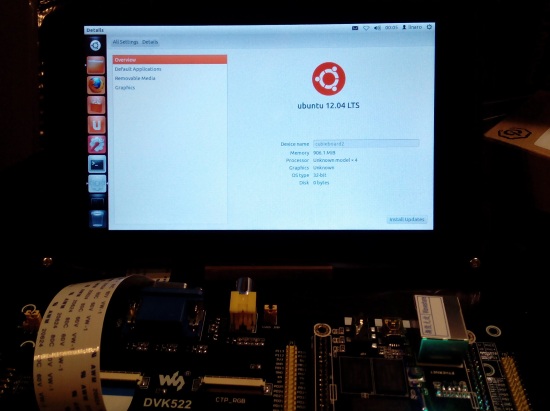
Task: Click the Memory value 906.1 MiB
Action: pyautogui.click(x=324, y=153)
